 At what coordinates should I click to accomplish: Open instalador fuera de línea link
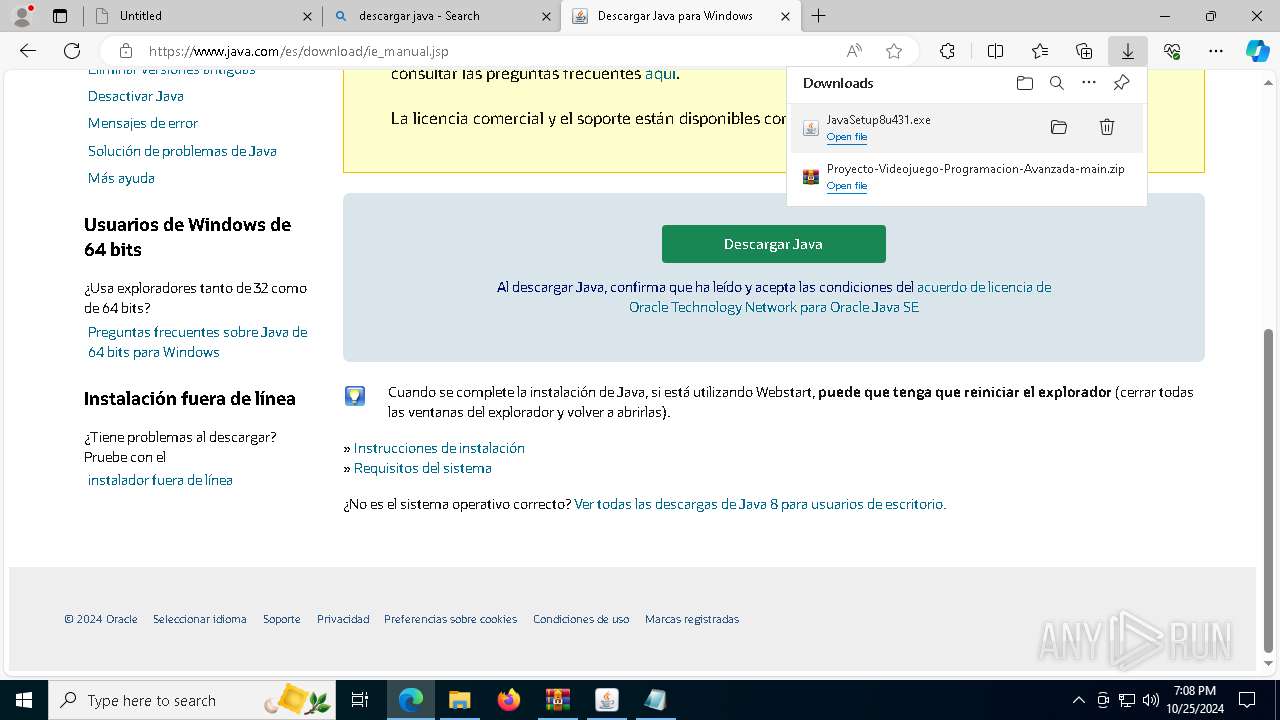pyautogui.click(x=160, y=480)
